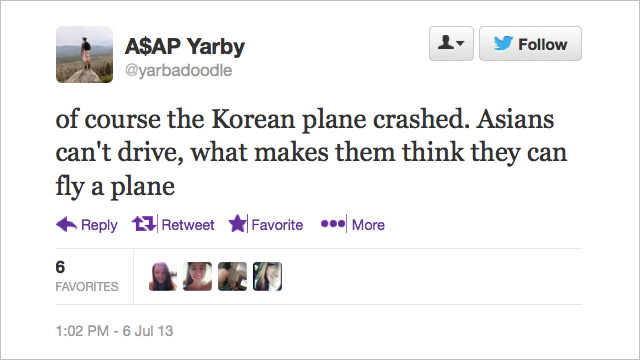Viewport: 640px width, 360px height.
Task: Click the reply arrow icon
Action: tap(66, 224)
